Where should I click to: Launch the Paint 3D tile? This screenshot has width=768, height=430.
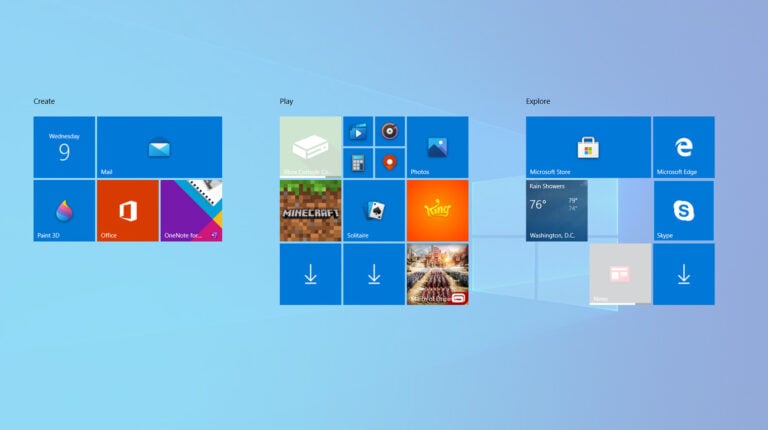(x=64, y=211)
